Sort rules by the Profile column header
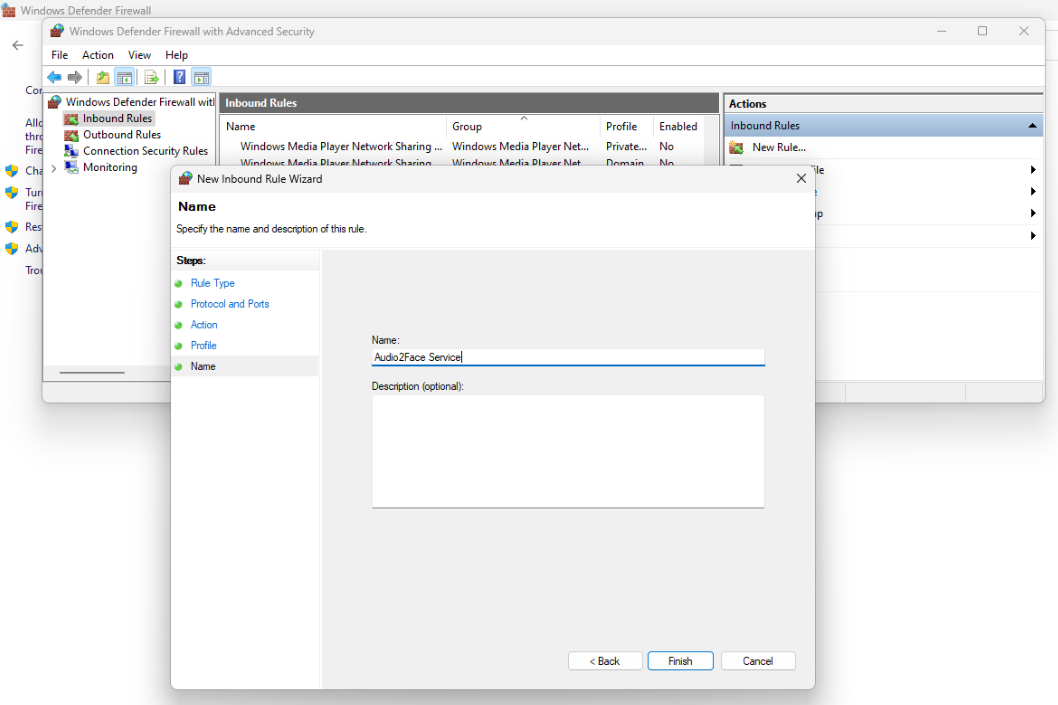1058x705 pixels. pyautogui.click(x=626, y=127)
